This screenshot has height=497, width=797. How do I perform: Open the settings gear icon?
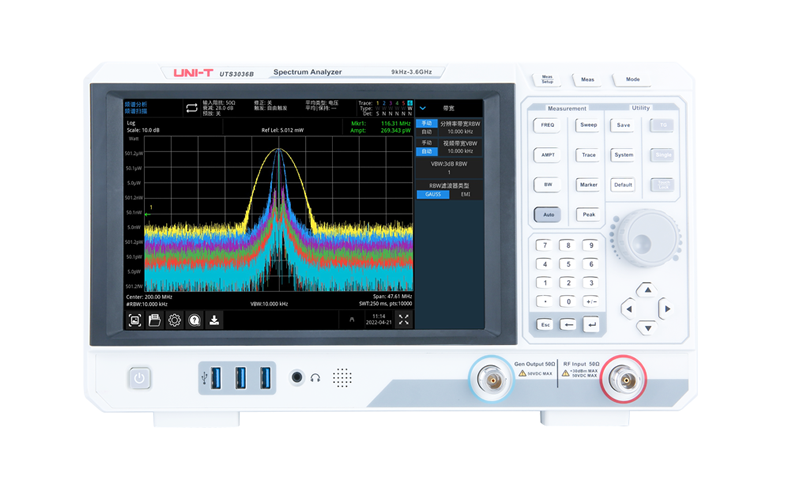174,320
